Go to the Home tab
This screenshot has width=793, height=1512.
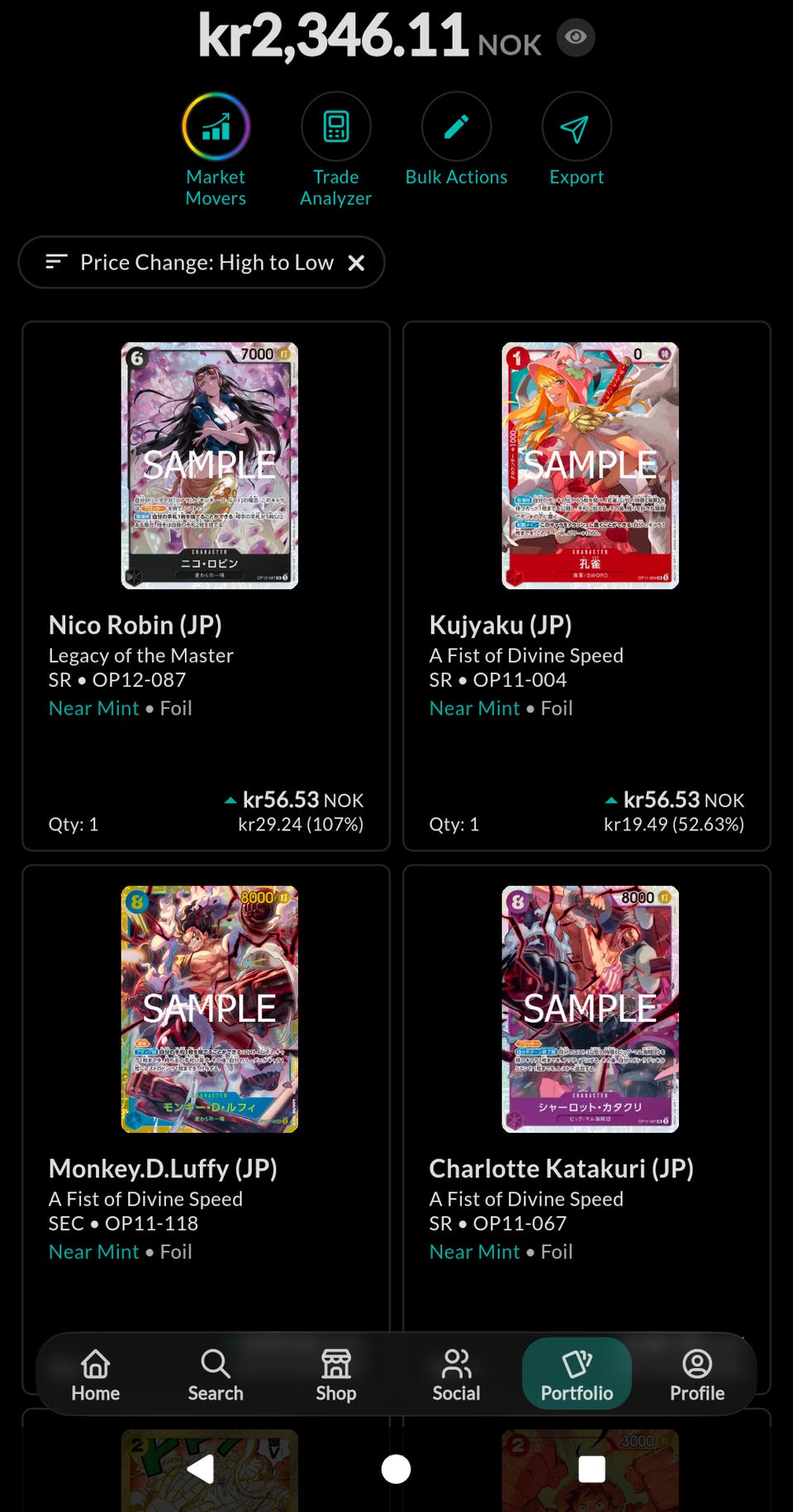(96, 1375)
